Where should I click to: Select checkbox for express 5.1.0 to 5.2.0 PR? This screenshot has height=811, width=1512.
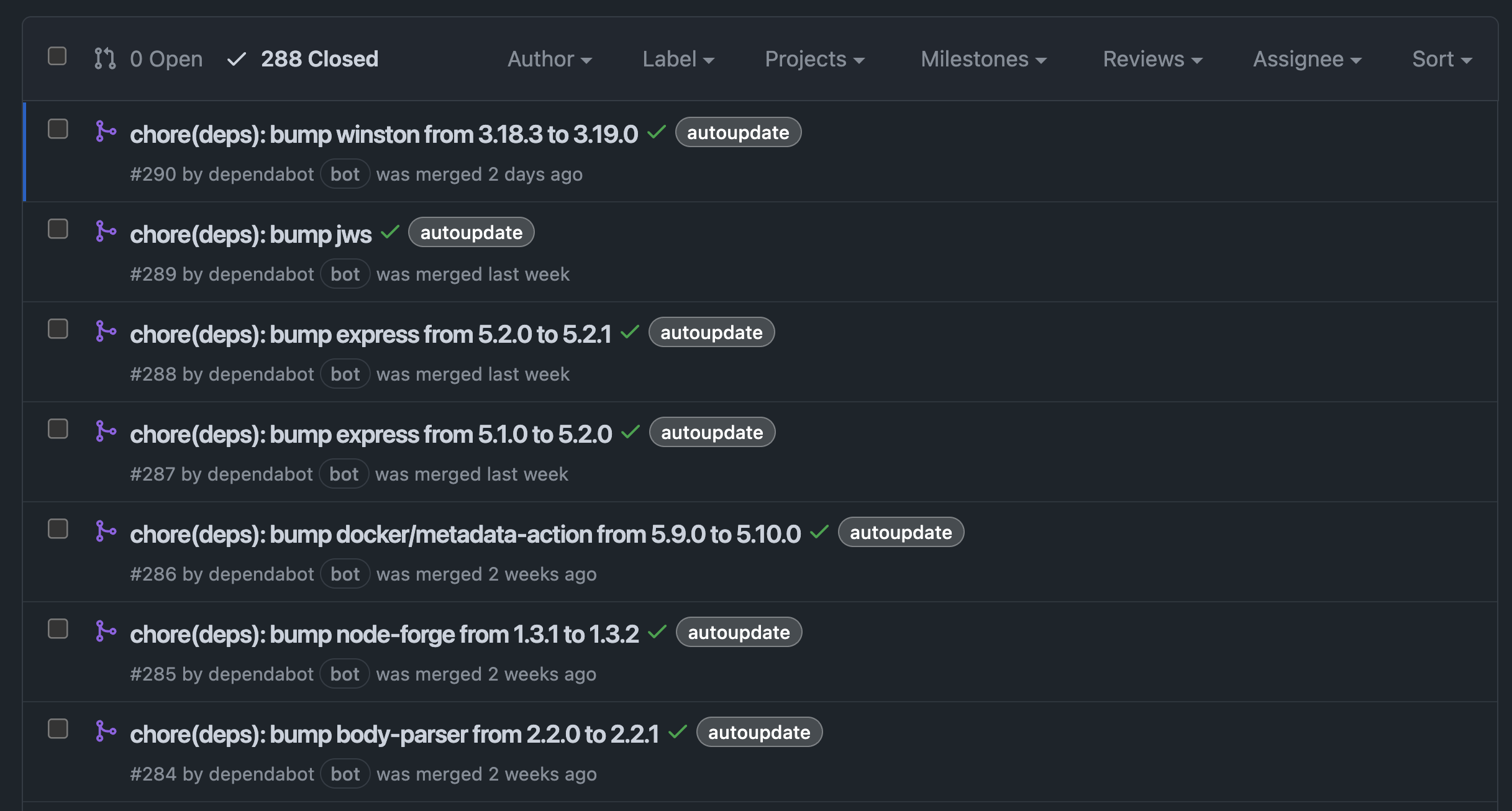58,429
